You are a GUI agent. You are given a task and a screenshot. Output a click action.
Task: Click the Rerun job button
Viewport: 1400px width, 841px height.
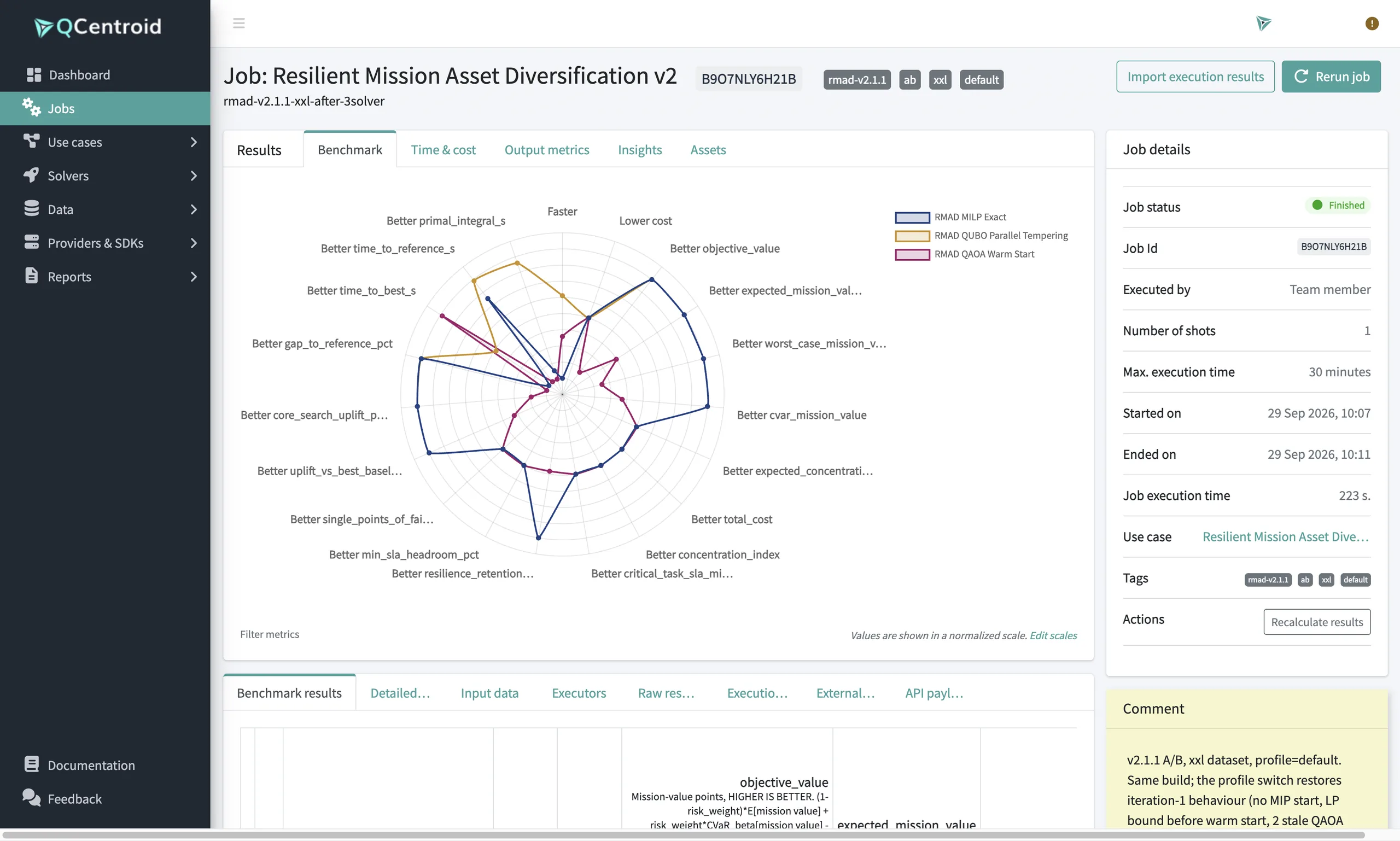[x=1331, y=77]
